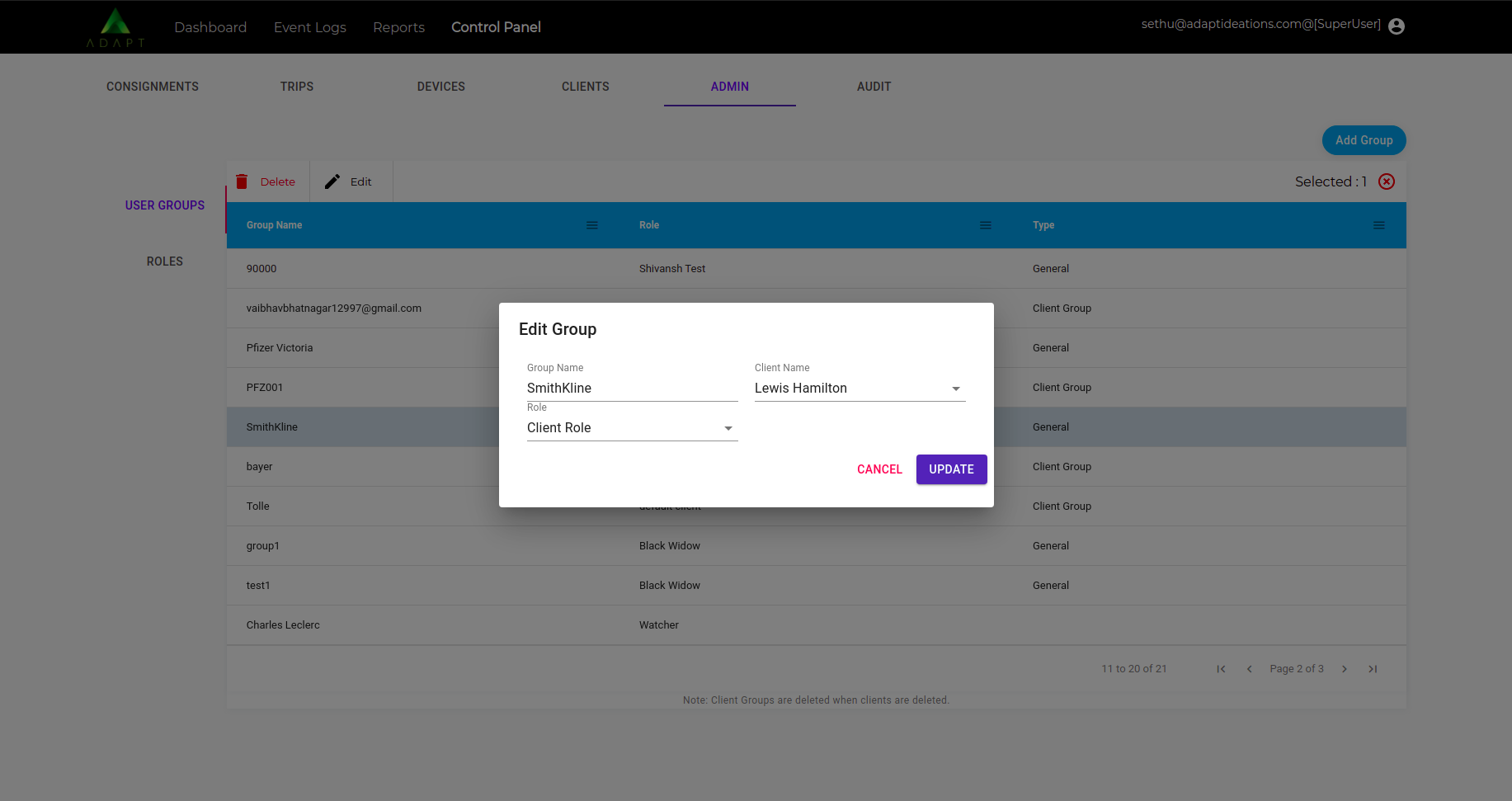Viewport: 1512px width, 801px height.
Task: Expand the Role dropdown arrow
Action: (728, 428)
